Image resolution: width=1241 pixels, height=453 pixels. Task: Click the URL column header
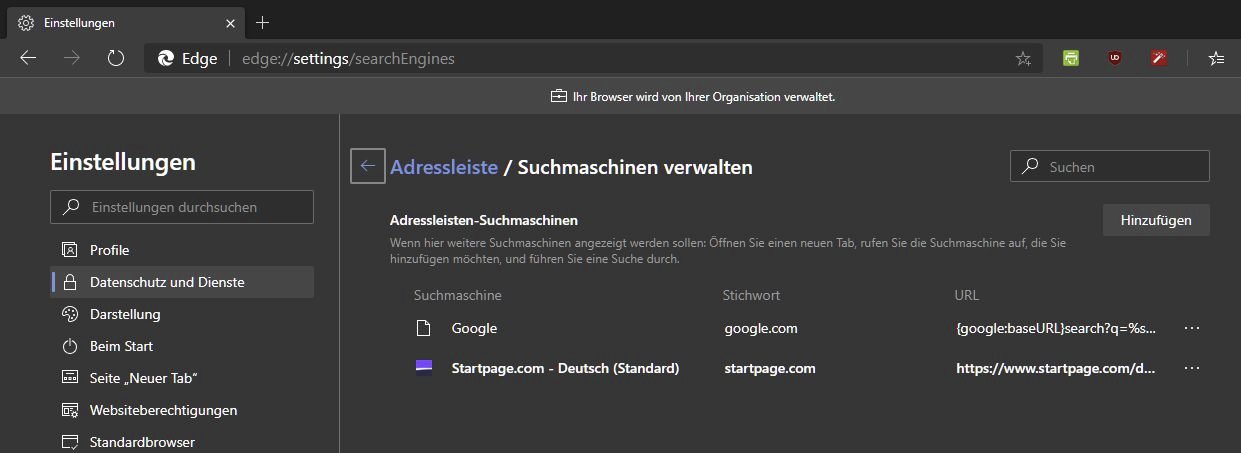[967, 295]
